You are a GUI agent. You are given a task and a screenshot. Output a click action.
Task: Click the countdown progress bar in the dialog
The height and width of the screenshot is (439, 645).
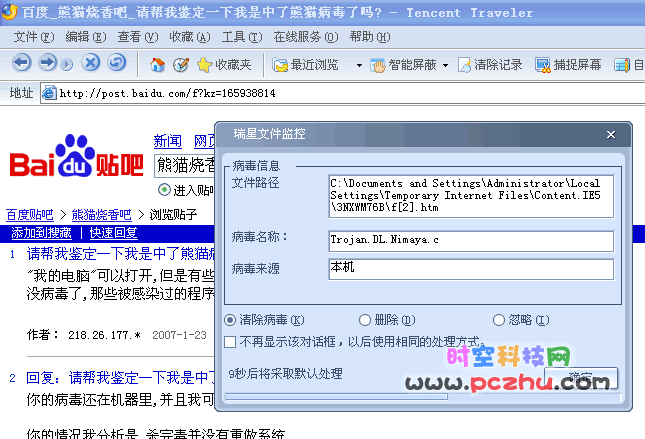click(x=423, y=397)
